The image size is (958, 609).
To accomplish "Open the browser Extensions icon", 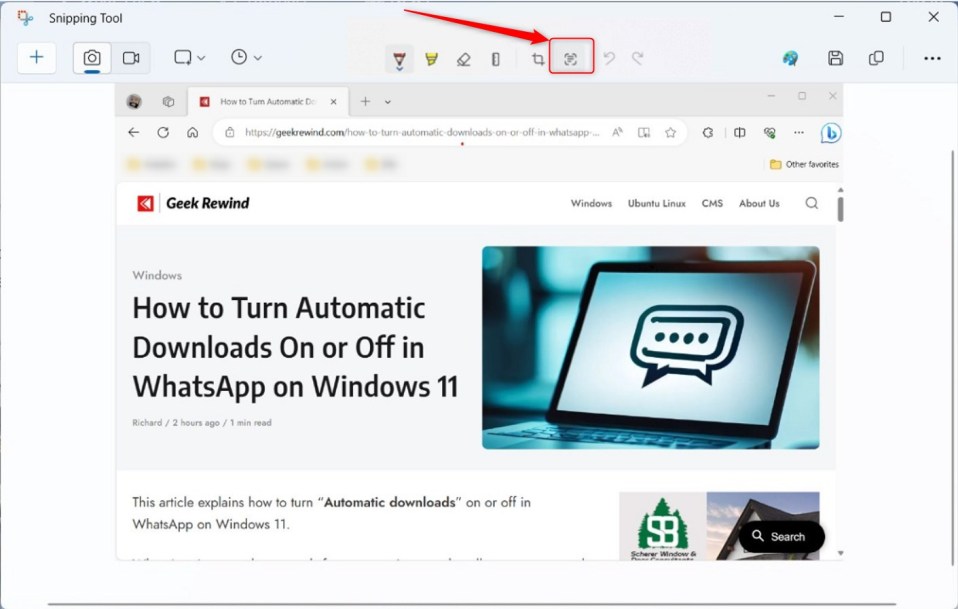I will coord(708,133).
